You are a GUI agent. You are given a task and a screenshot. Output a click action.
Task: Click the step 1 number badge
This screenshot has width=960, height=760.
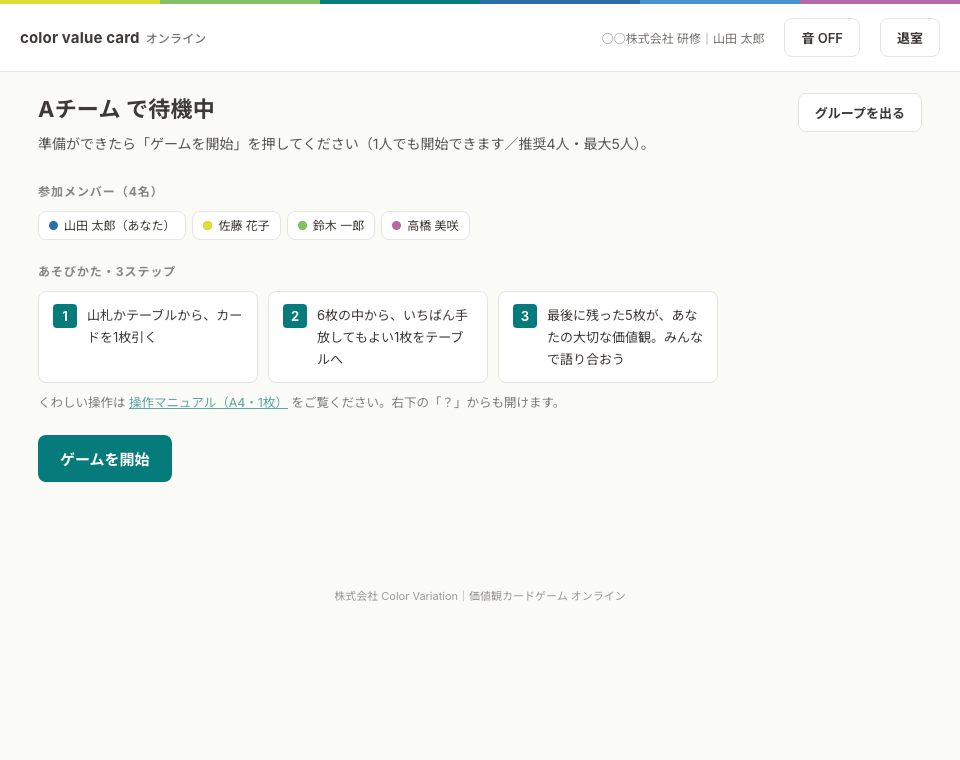pos(65,316)
